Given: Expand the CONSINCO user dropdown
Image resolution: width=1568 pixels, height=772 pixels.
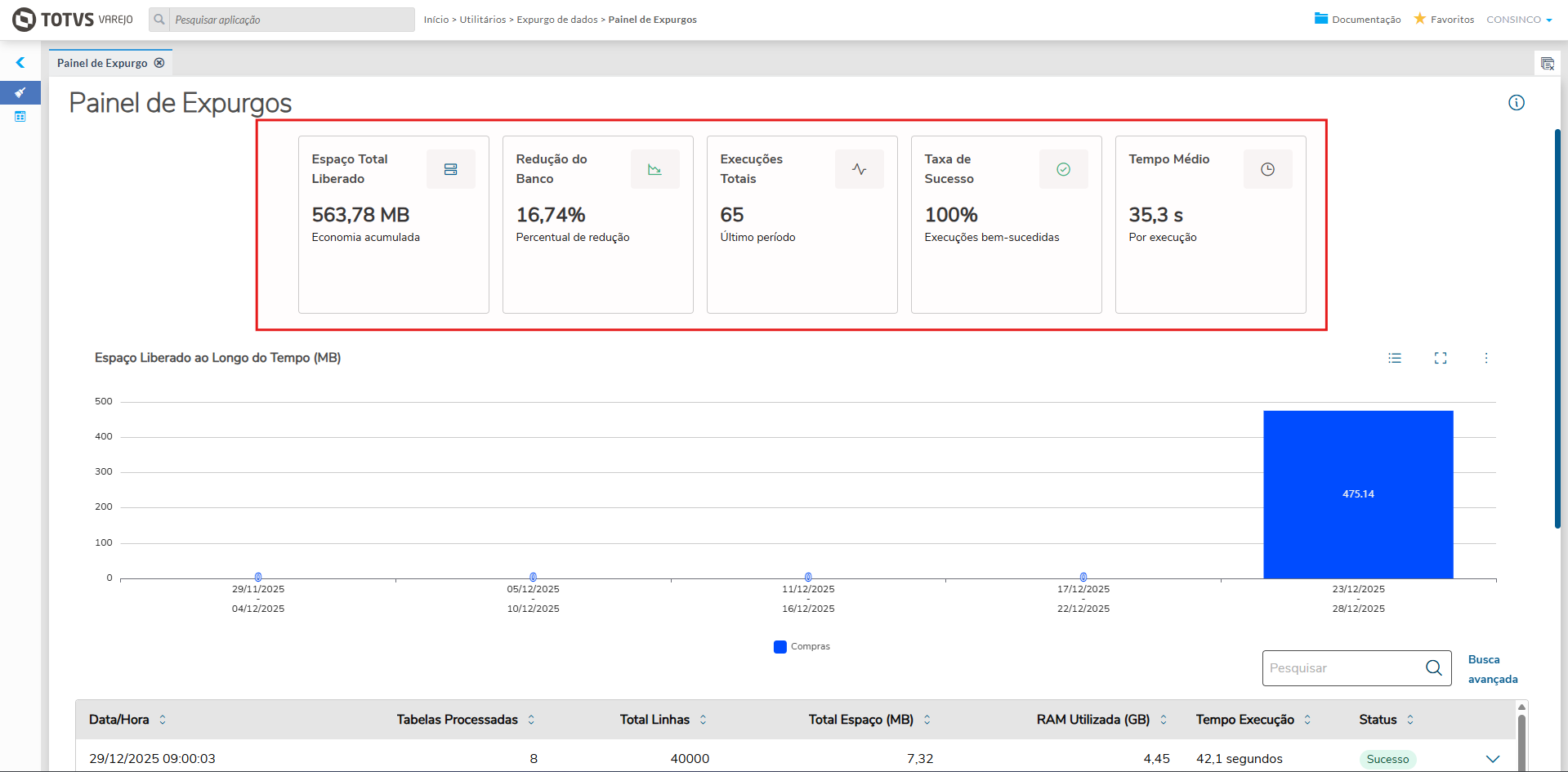Looking at the screenshot, I should (x=1519, y=20).
